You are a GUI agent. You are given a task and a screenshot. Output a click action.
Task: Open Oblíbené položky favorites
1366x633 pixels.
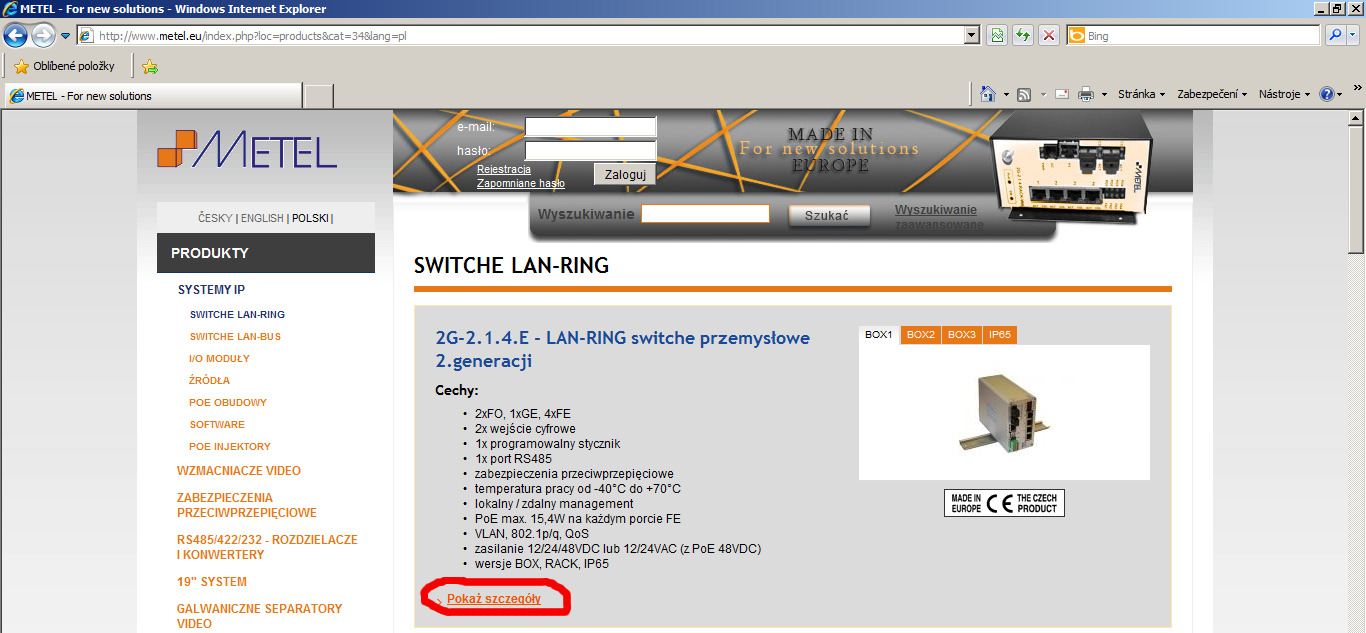pyautogui.click(x=64, y=67)
